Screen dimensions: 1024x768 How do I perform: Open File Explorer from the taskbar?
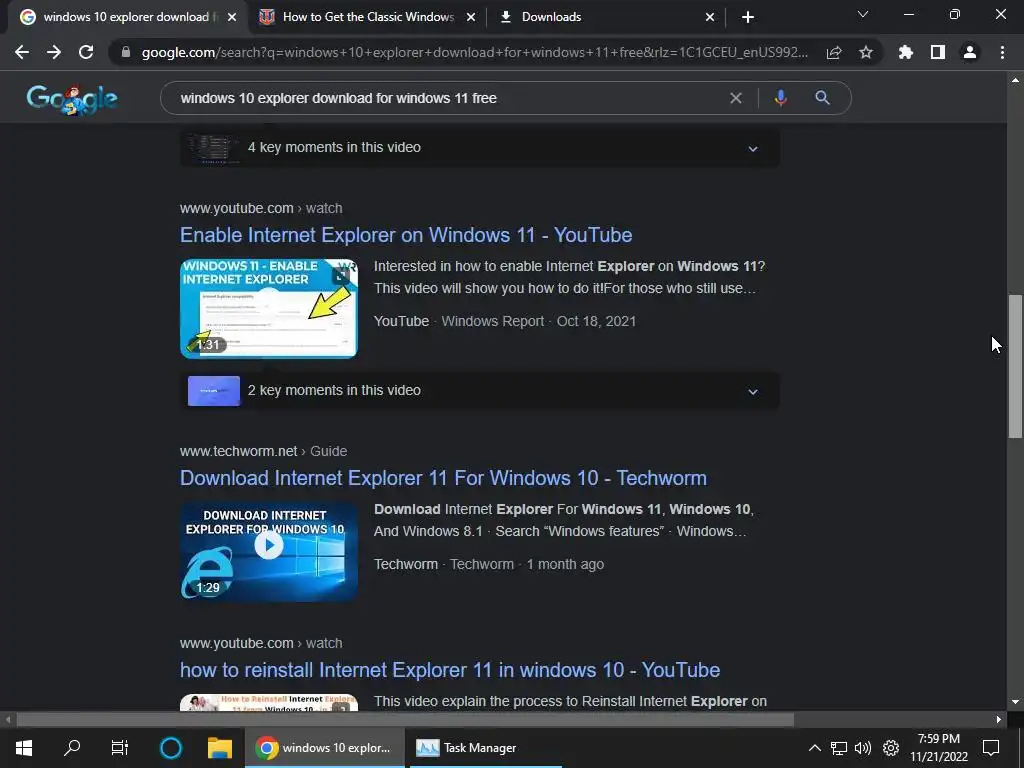pyautogui.click(x=220, y=748)
